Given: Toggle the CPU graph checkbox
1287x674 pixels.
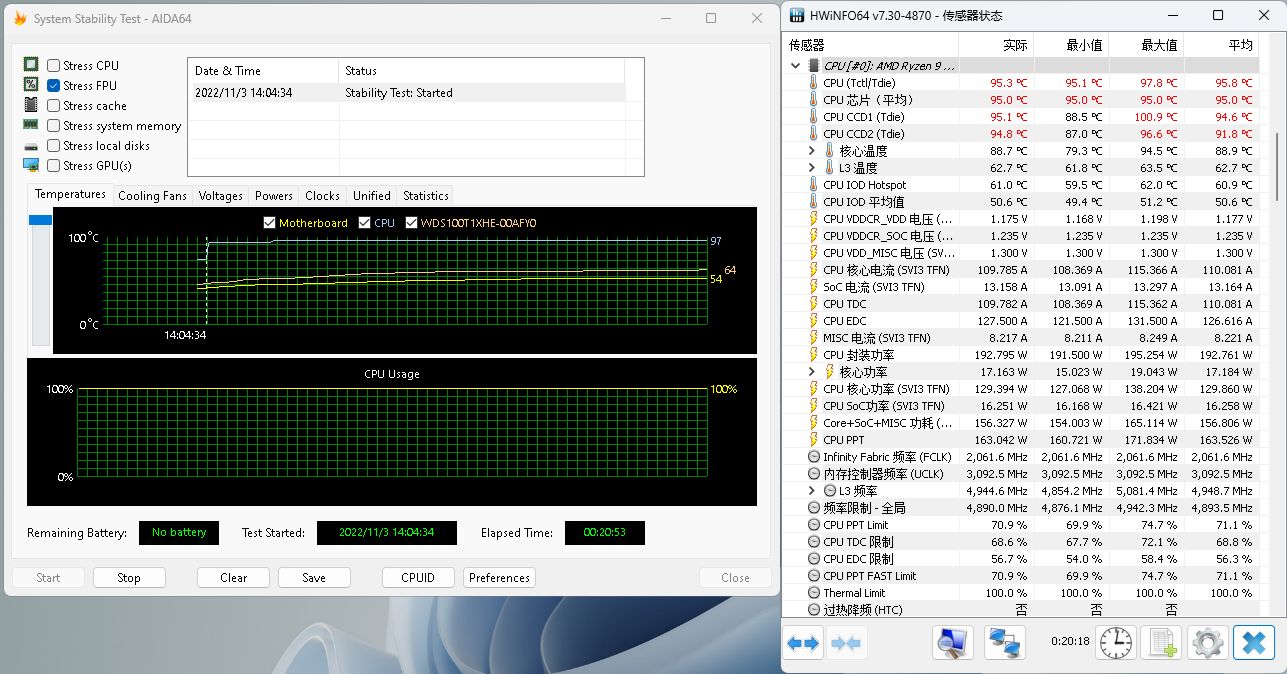Looking at the screenshot, I should (x=364, y=223).
